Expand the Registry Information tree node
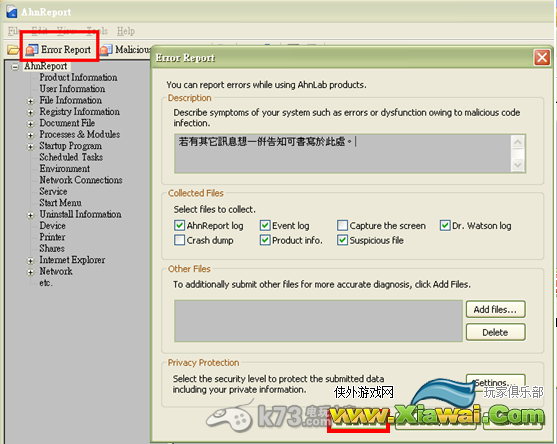Viewport: 557px width, 444px height. [x=31, y=113]
